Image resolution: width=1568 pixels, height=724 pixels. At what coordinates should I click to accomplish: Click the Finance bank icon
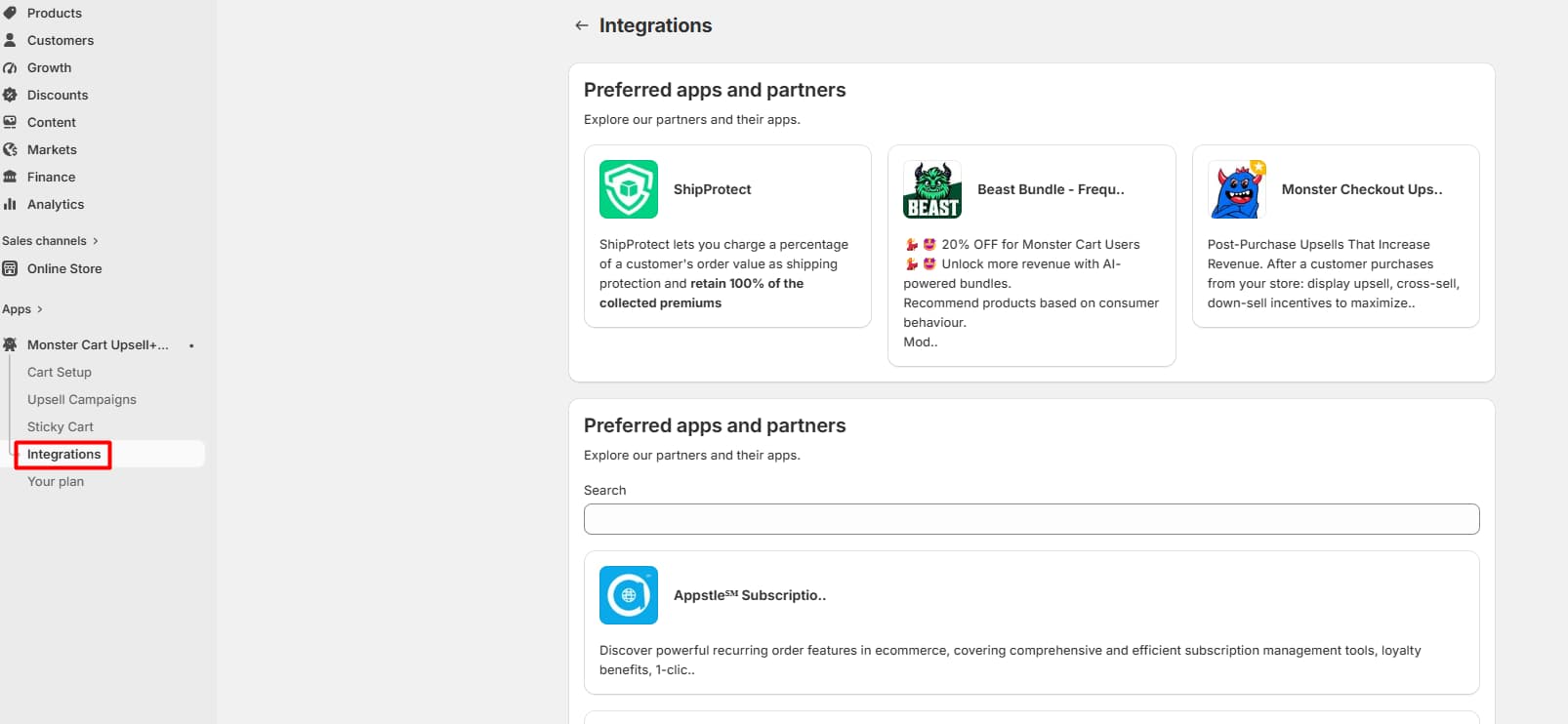tap(10, 177)
